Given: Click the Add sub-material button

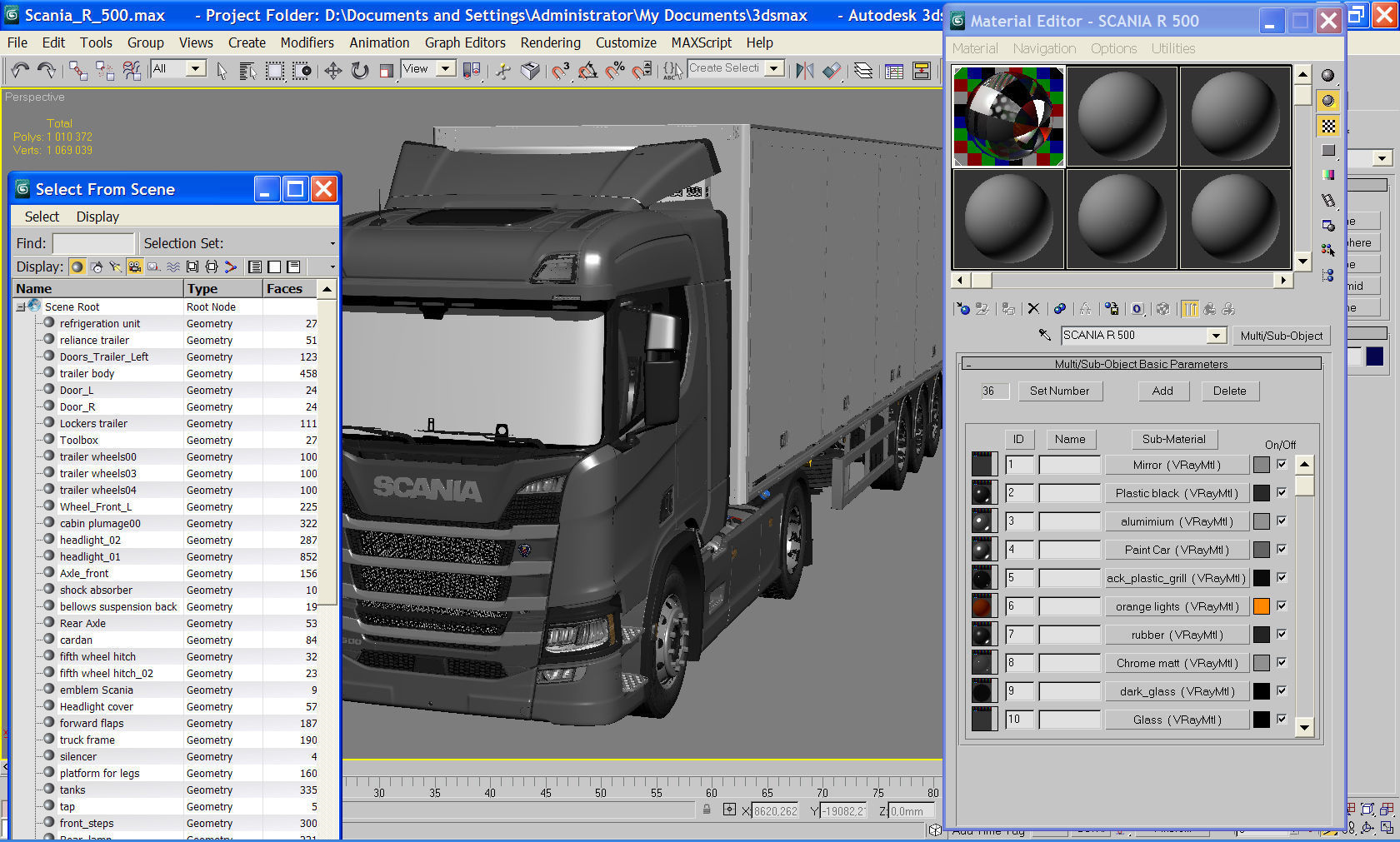Looking at the screenshot, I should 1162,391.
